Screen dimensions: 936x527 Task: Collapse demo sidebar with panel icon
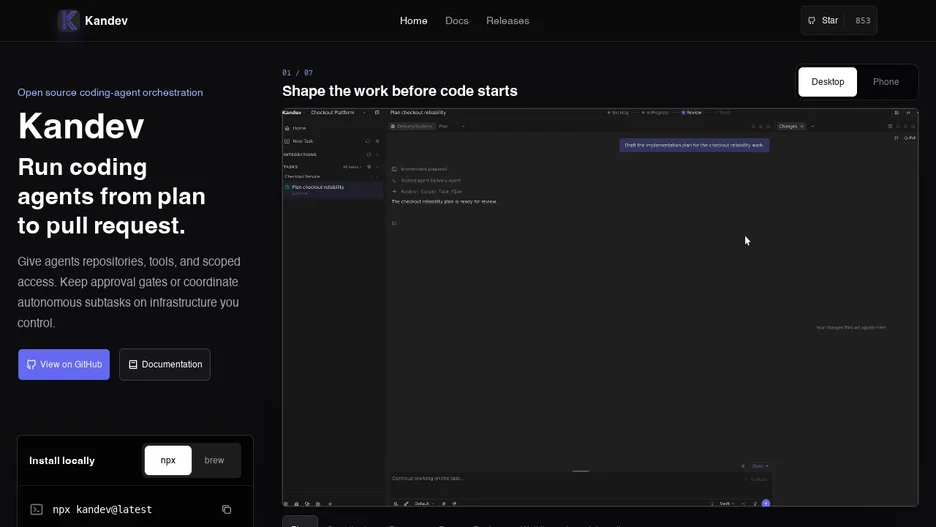[x=377, y=112]
